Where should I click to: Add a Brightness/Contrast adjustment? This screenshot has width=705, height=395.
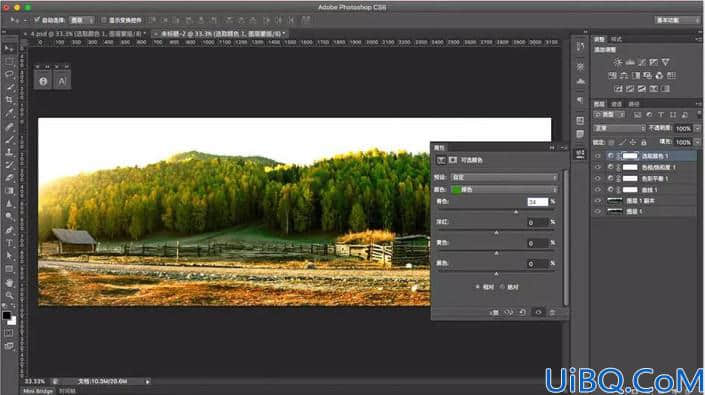coord(618,62)
